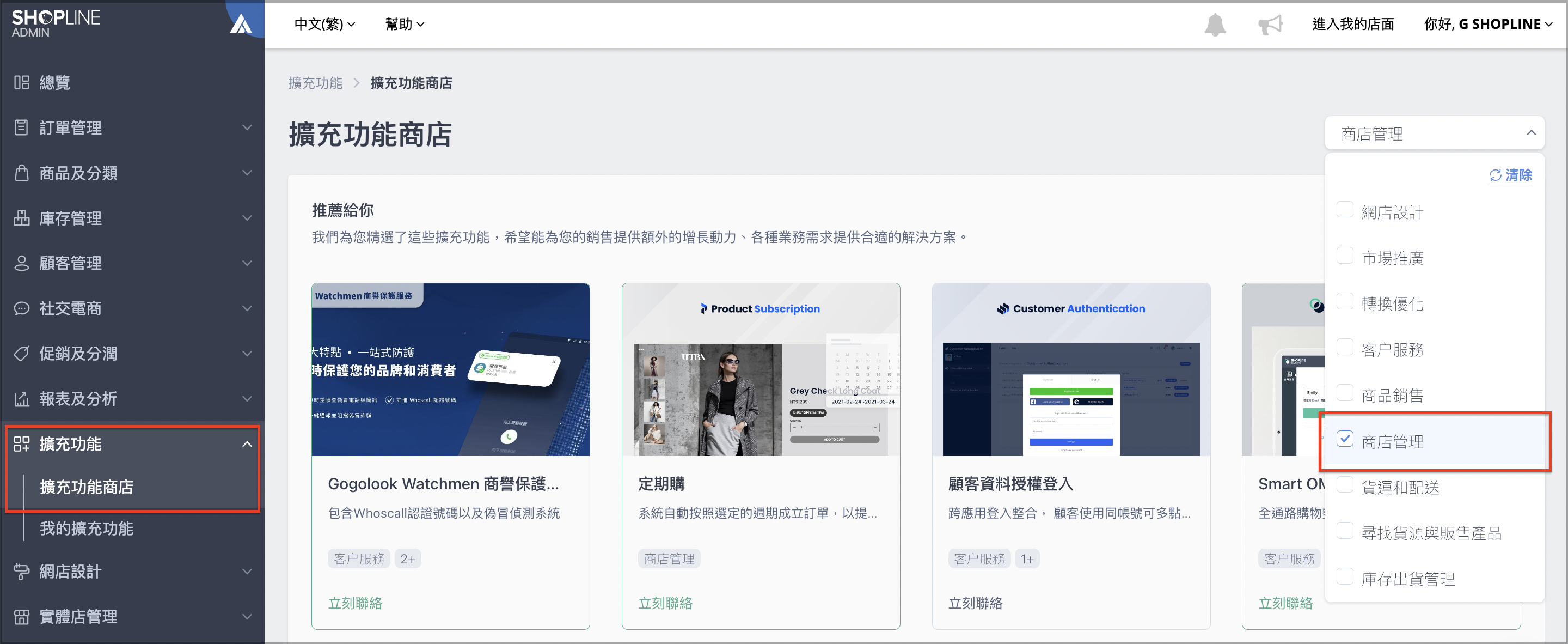
Task: Expand the 顧客管理 sidebar section chevron
Action: [x=247, y=263]
